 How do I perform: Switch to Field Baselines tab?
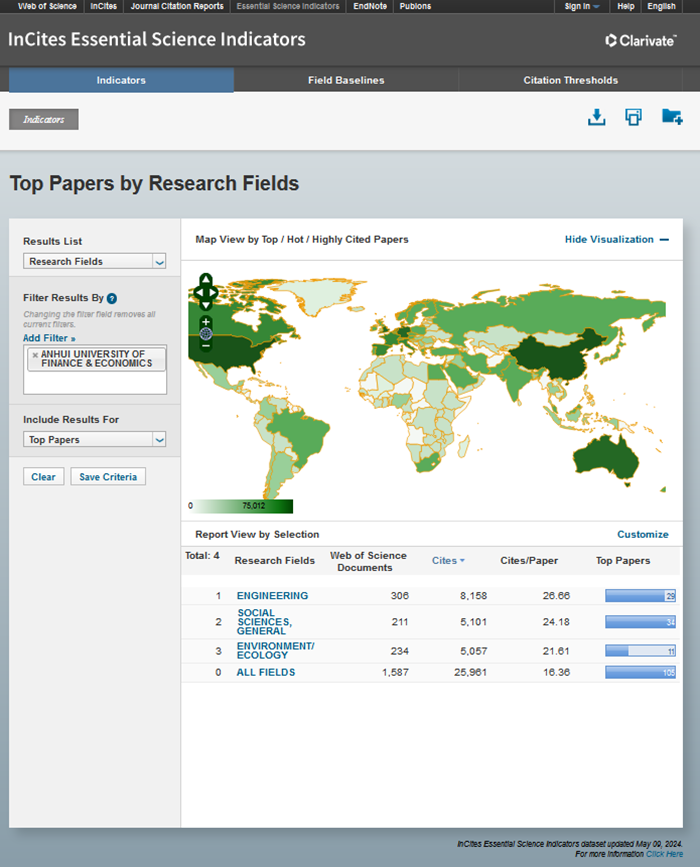(x=346, y=80)
